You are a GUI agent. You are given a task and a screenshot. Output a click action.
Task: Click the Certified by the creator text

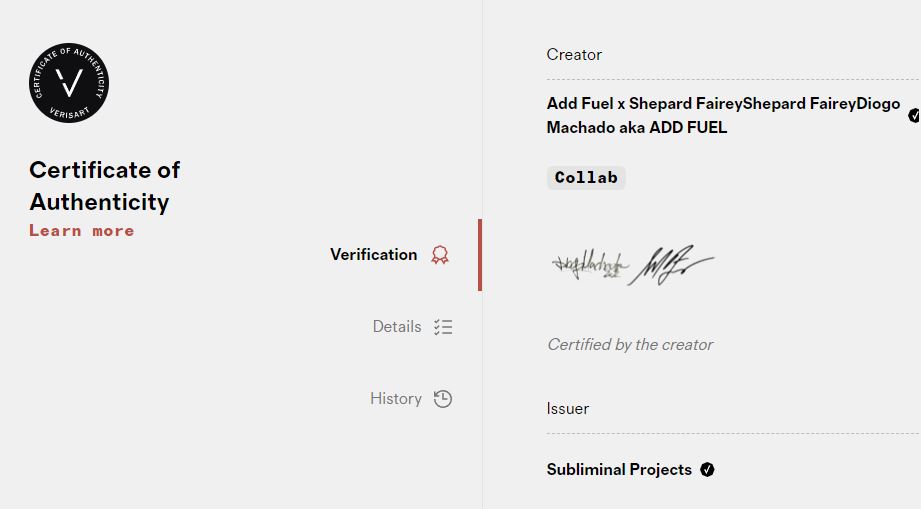tap(630, 345)
